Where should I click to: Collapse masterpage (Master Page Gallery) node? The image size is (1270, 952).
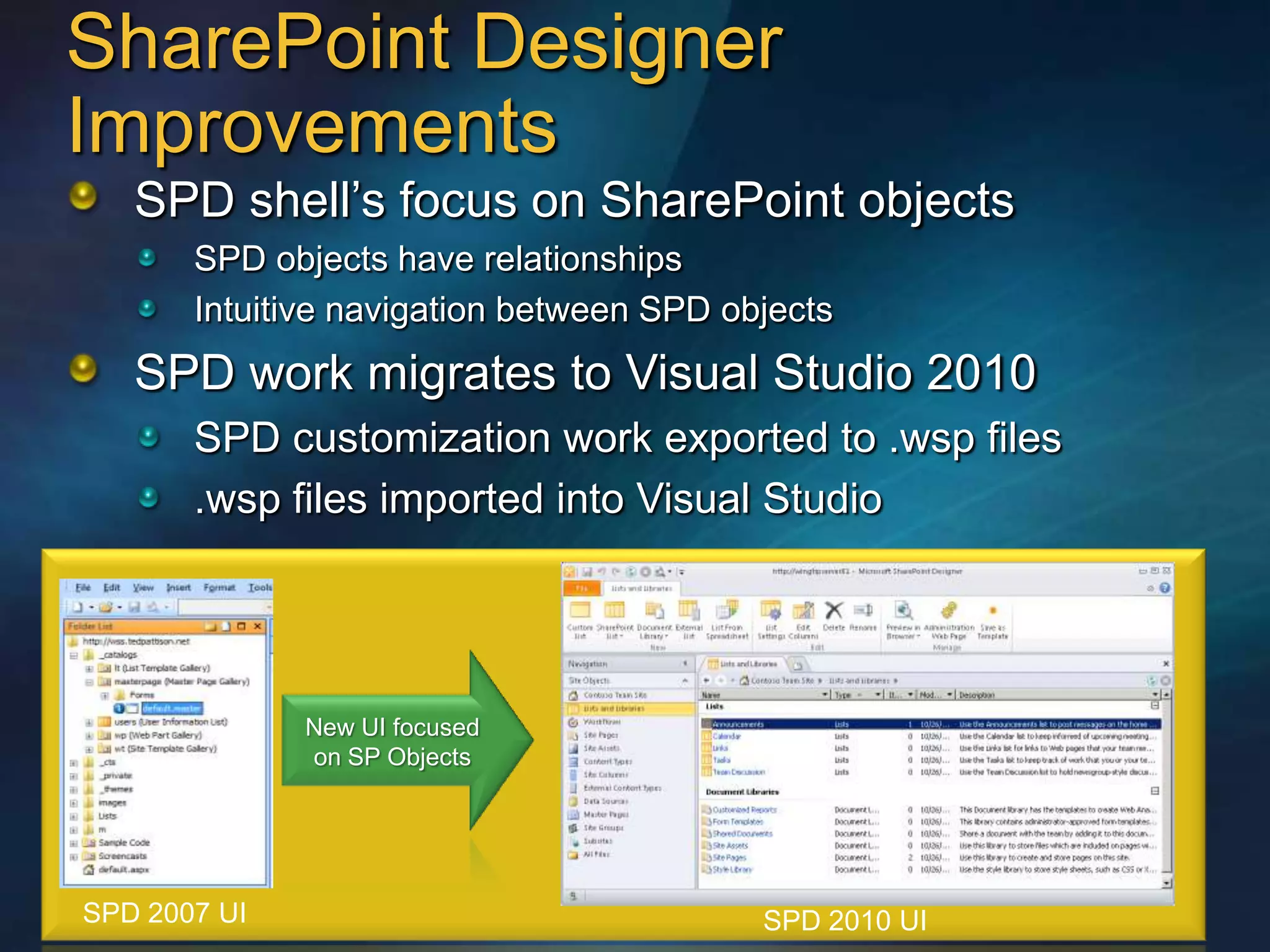(x=89, y=682)
